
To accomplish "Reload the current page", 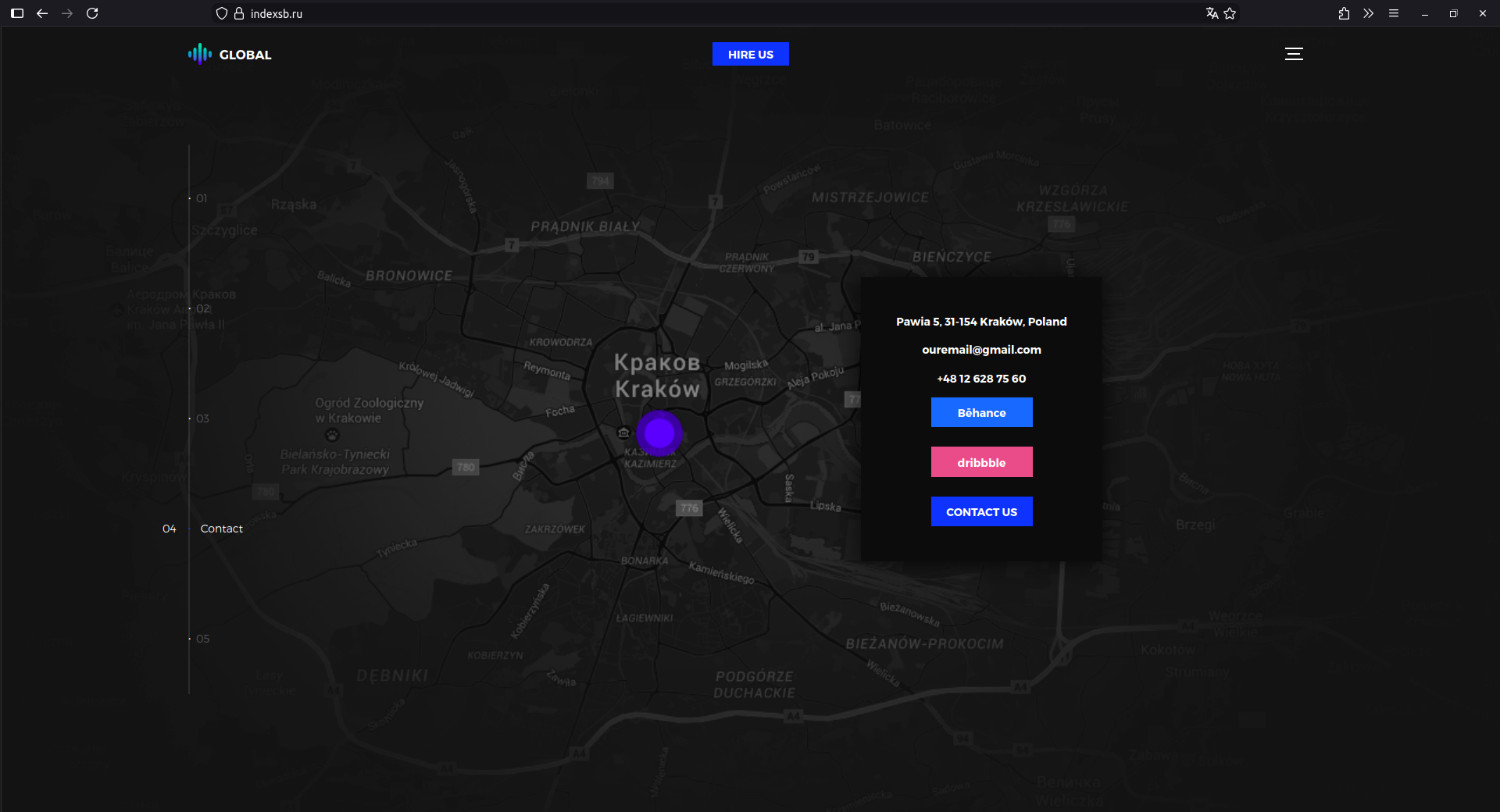I will click(x=92, y=13).
